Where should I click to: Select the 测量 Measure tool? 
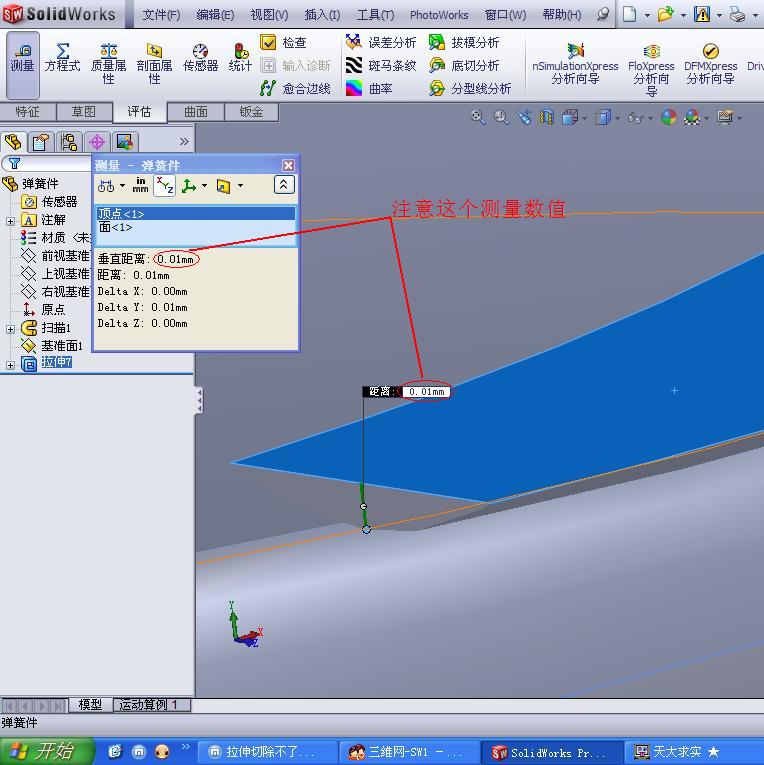23,64
